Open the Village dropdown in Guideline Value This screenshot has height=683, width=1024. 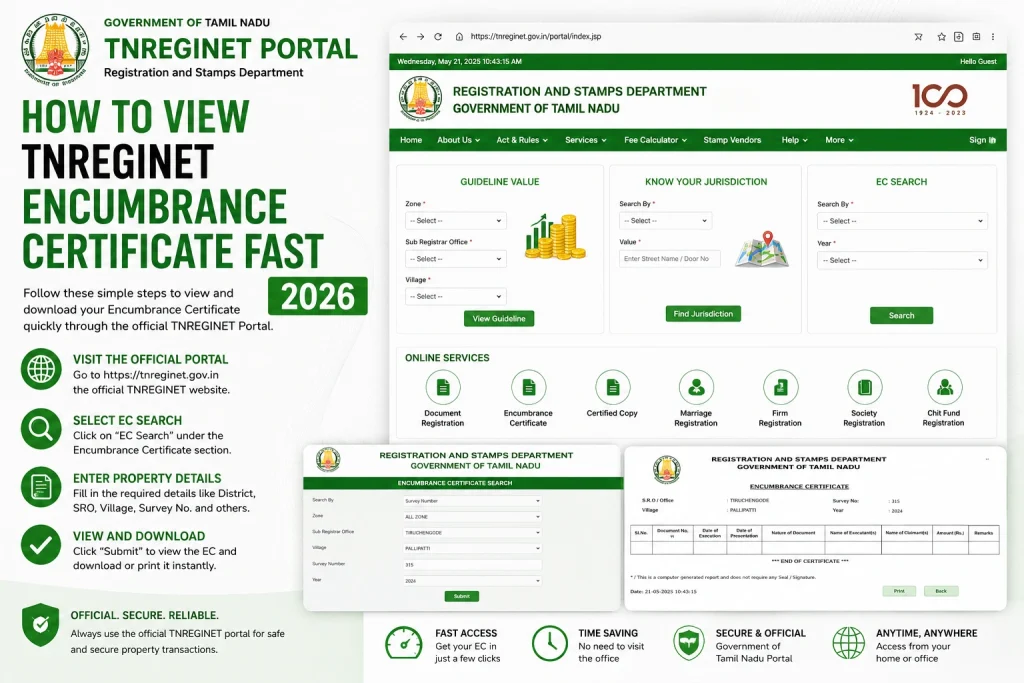(x=456, y=296)
